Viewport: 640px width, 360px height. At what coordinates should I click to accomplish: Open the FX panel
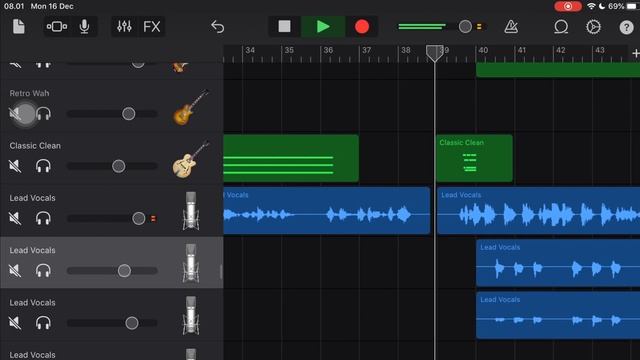click(152, 27)
